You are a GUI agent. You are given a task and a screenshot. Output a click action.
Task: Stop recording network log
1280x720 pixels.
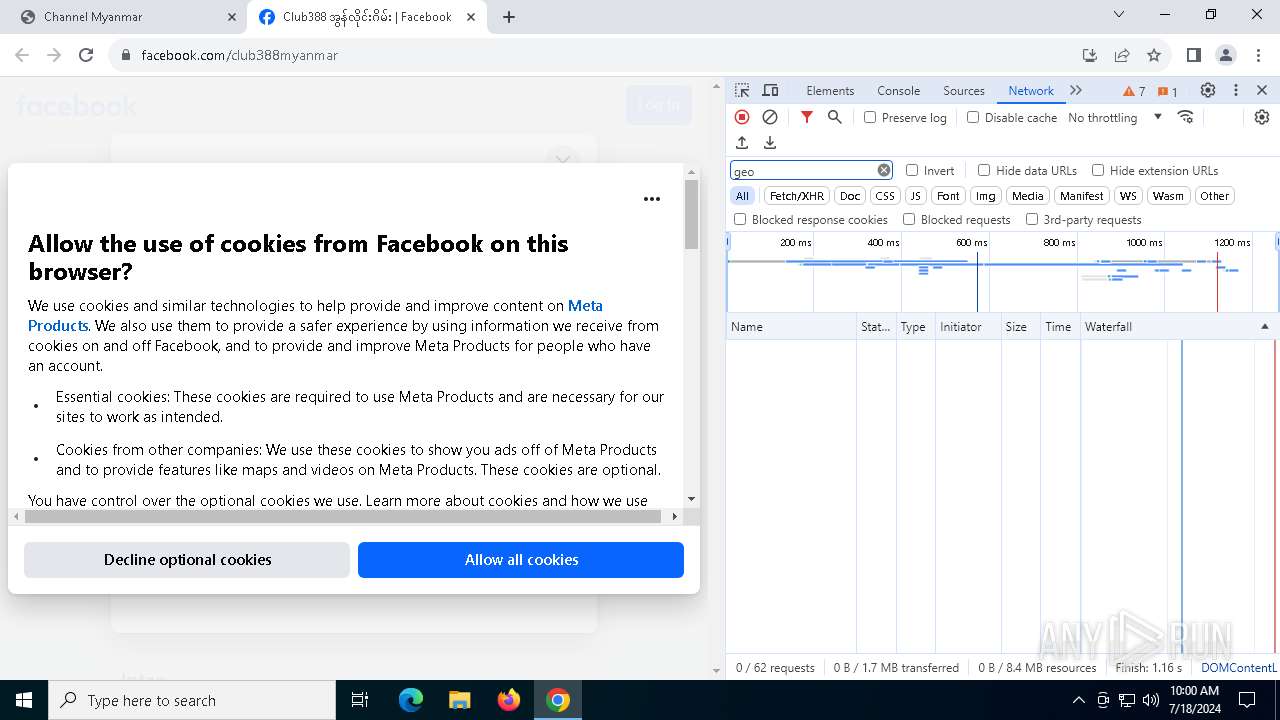tap(742, 117)
